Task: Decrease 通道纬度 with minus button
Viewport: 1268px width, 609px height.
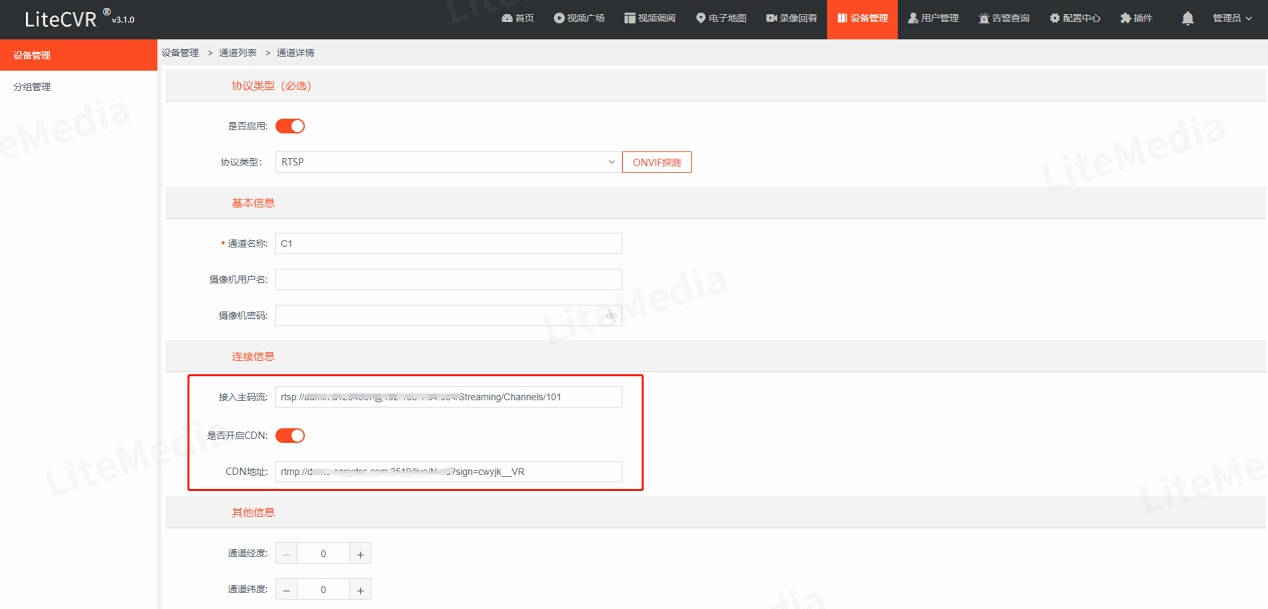Action: (x=286, y=589)
